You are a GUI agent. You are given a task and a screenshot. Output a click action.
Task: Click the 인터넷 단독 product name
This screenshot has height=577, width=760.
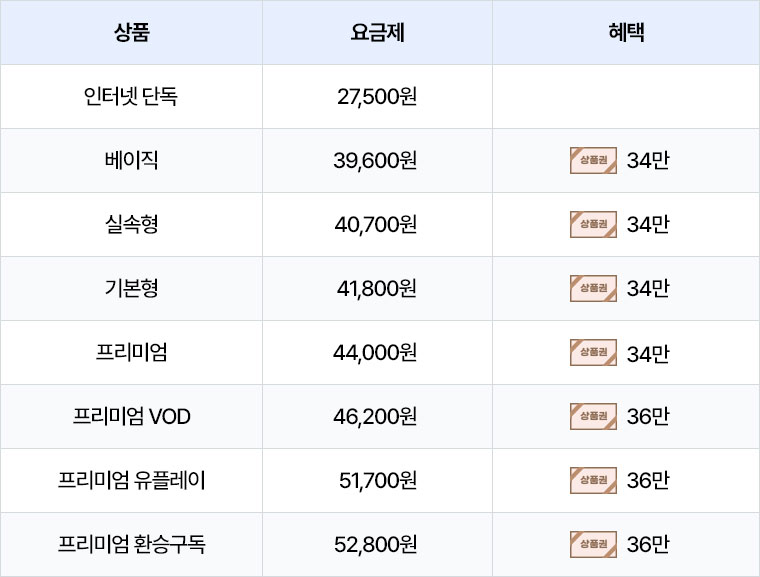(131, 96)
